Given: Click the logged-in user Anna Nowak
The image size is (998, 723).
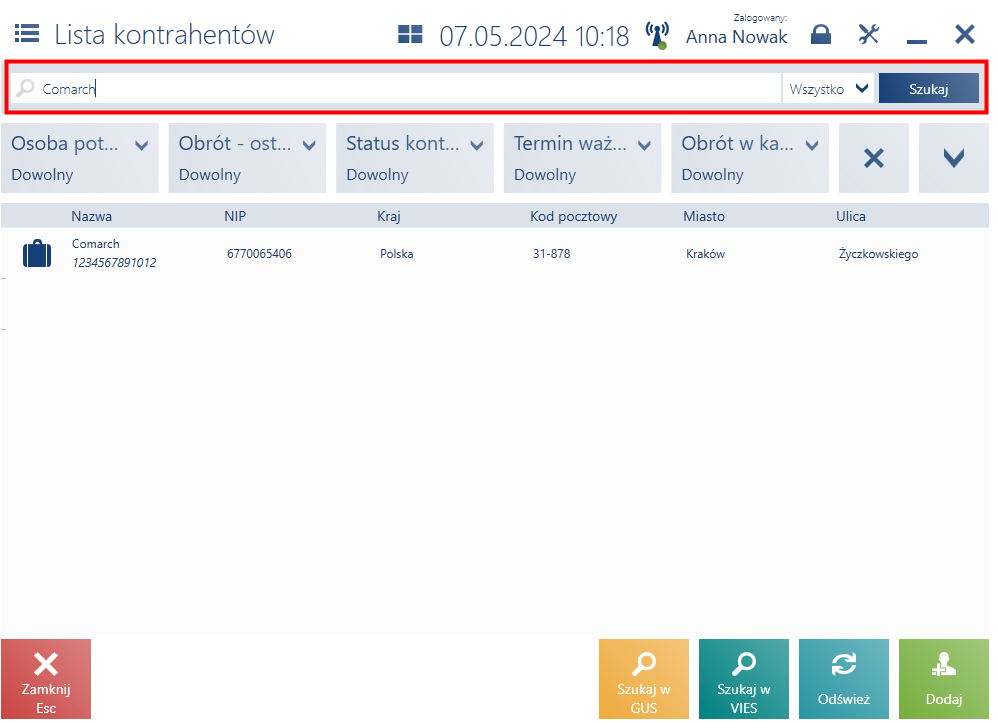Looking at the screenshot, I should tap(736, 37).
